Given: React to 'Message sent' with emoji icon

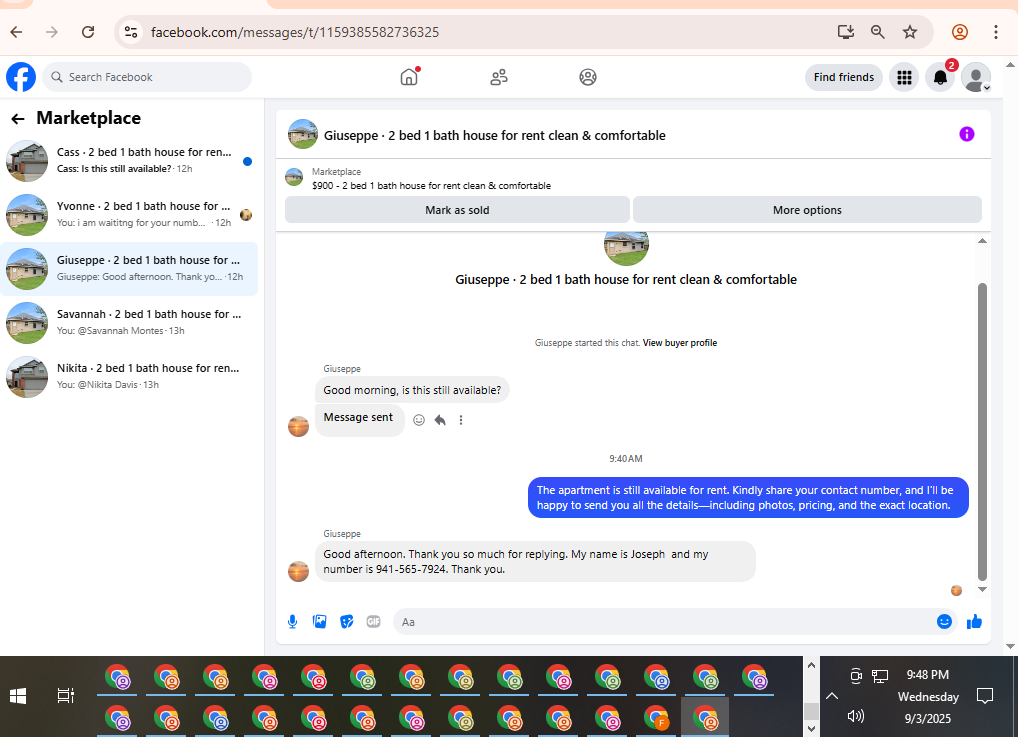Looking at the screenshot, I should tap(419, 420).
